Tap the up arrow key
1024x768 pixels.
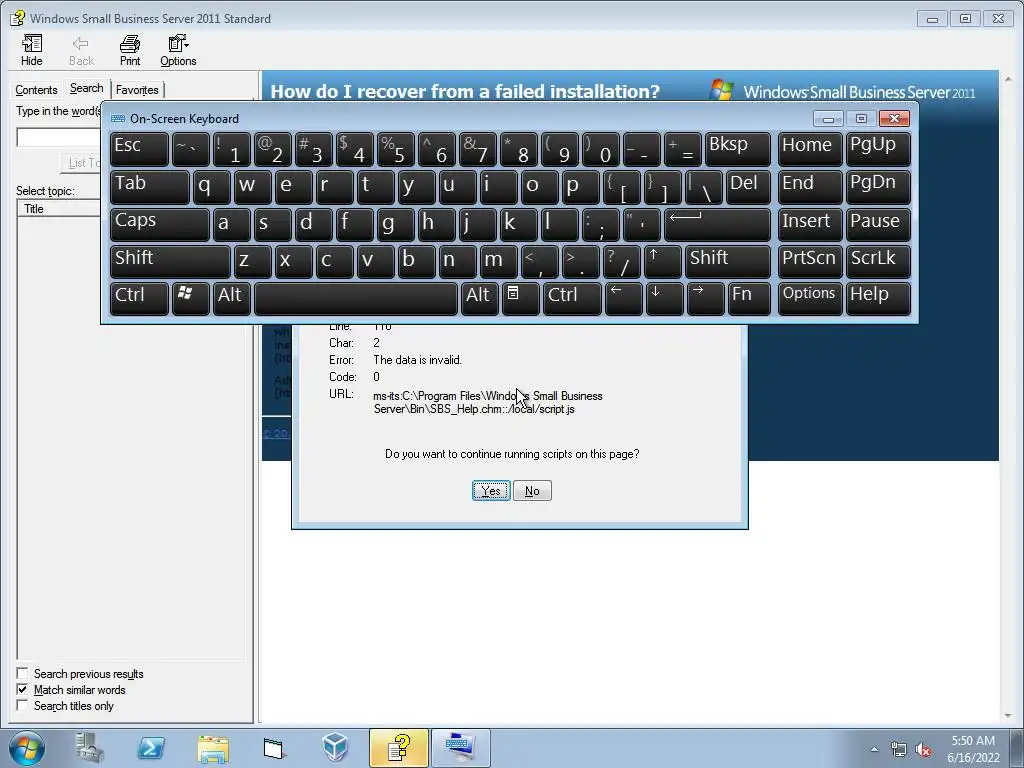point(662,261)
